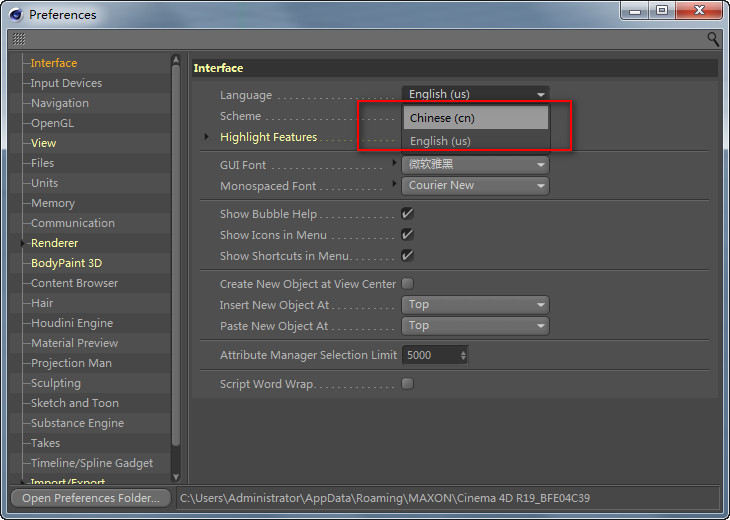
Task: Select Sketch and Toon category
Action: (75, 403)
